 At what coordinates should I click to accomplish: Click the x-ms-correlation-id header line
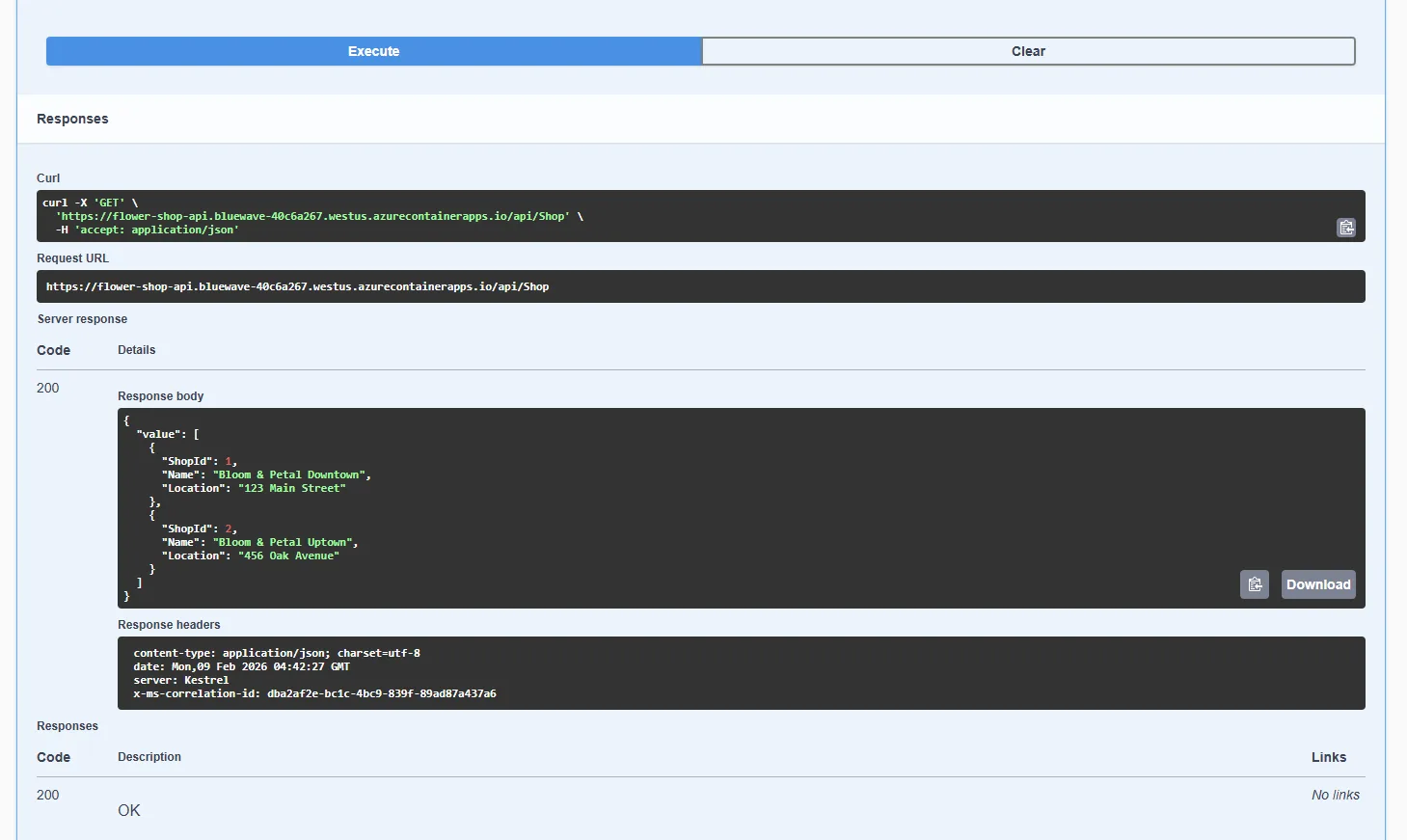coord(314,693)
